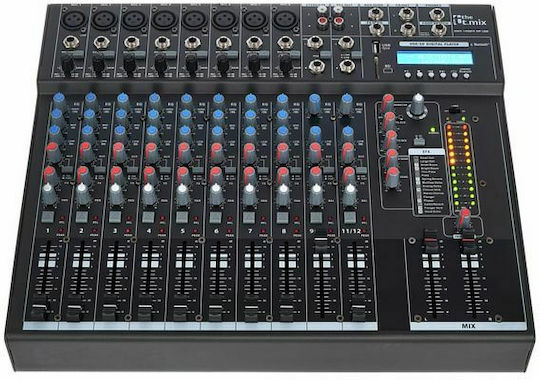The image size is (540, 380).
Task: Click the blue LCD player display
Action: pyautogui.click(x=435, y=58)
